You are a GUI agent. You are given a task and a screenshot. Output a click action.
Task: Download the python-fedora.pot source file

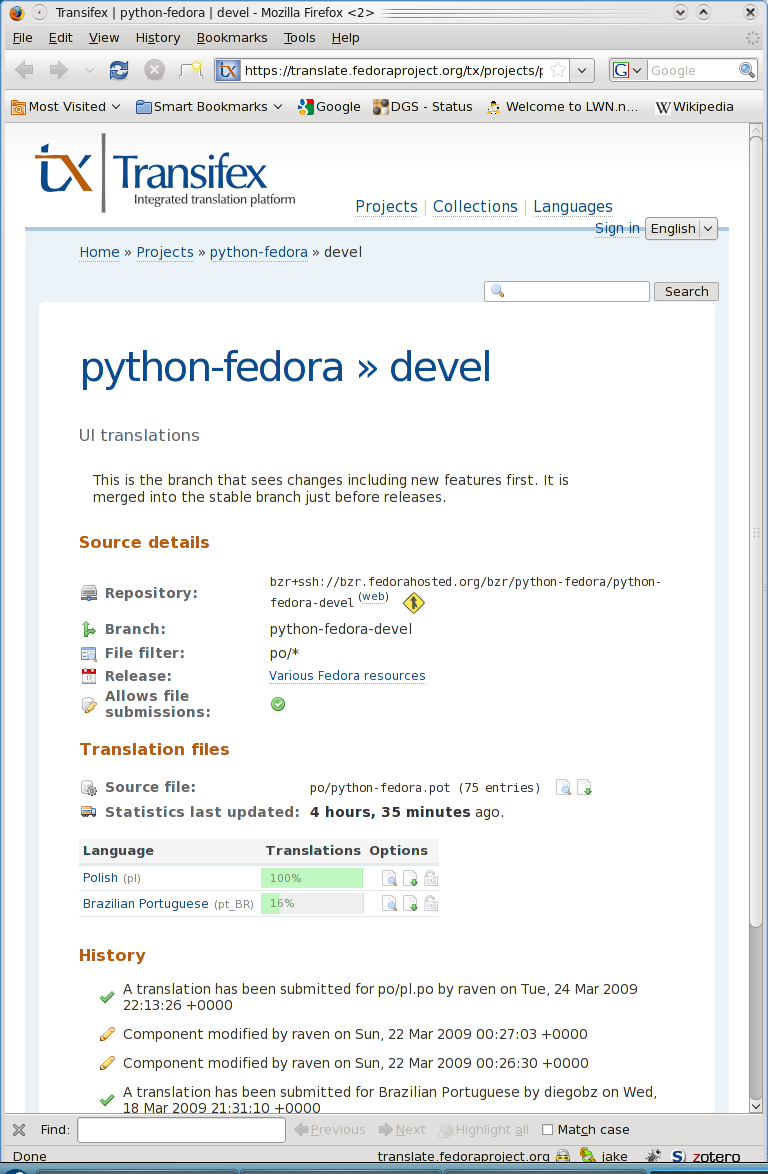(585, 788)
